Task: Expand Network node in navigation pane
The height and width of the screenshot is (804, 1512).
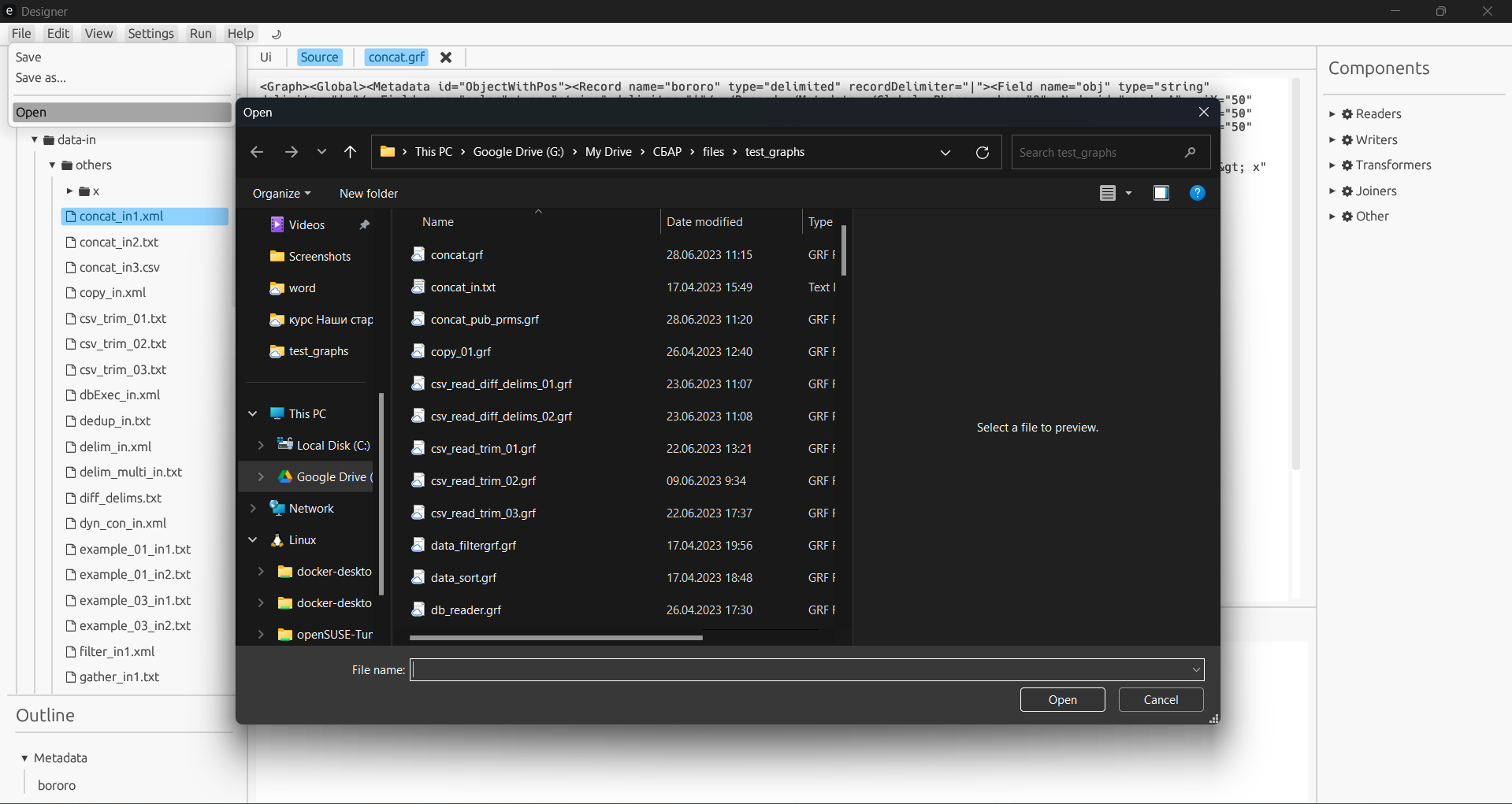Action: pyautogui.click(x=253, y=509)
